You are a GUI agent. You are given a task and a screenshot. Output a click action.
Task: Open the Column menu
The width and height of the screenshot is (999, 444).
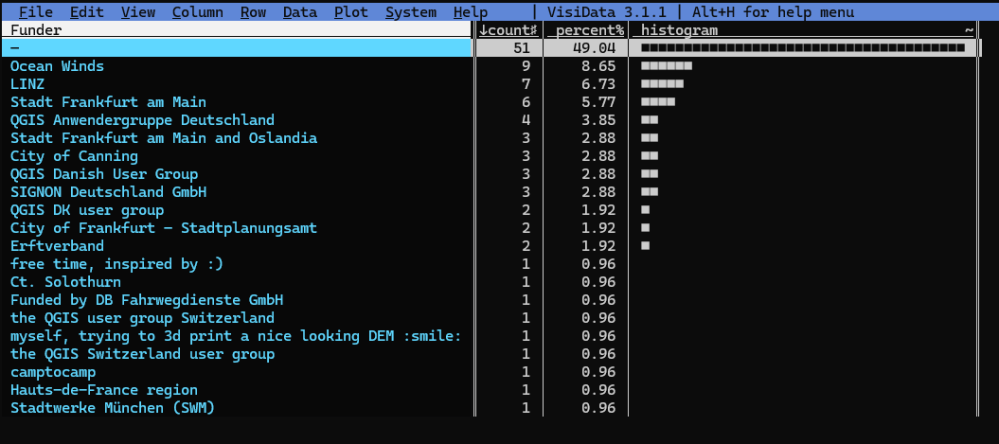(x=197, y=12)
